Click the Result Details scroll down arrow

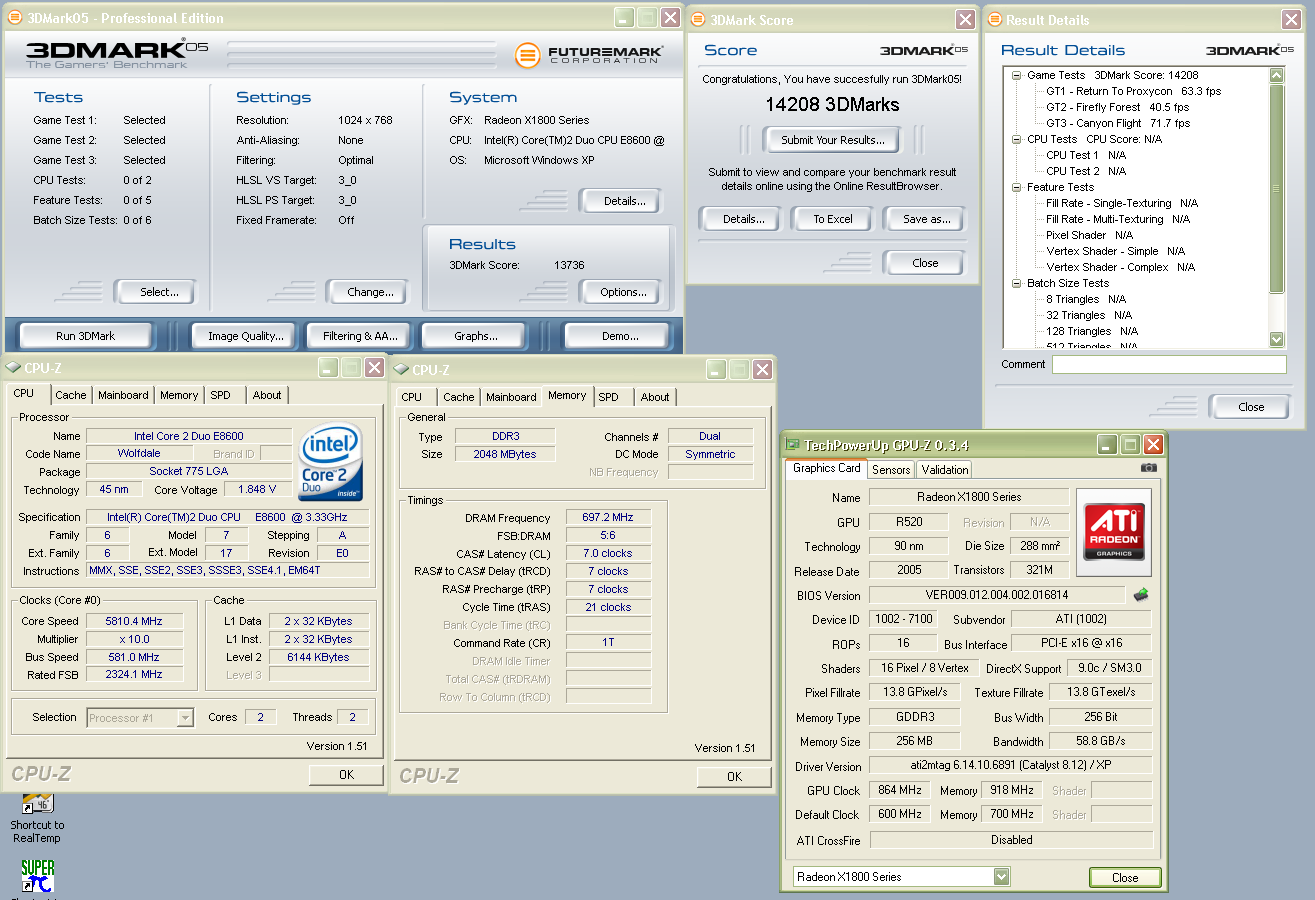click(1276, 339)
